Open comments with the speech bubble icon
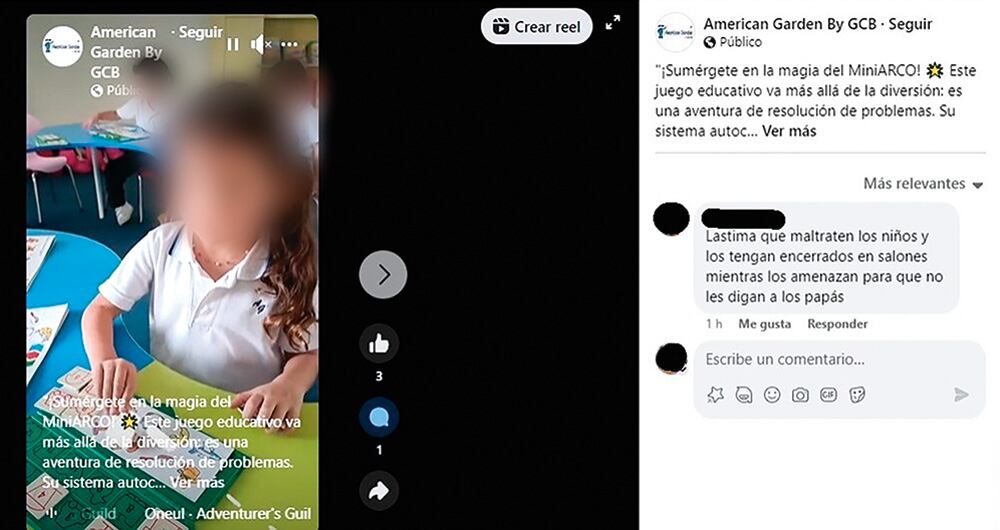Screen dimensions: 1000x530 point(379,418)
